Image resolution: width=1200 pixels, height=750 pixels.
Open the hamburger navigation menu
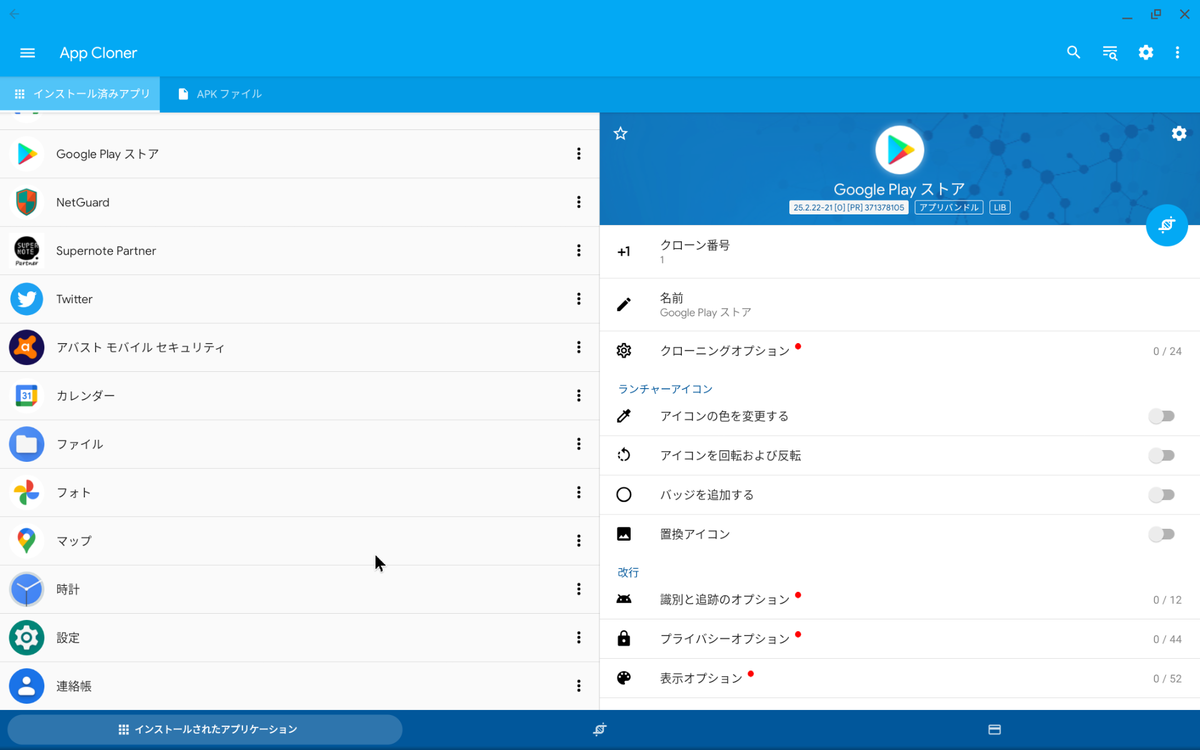[x=27, y=53]
